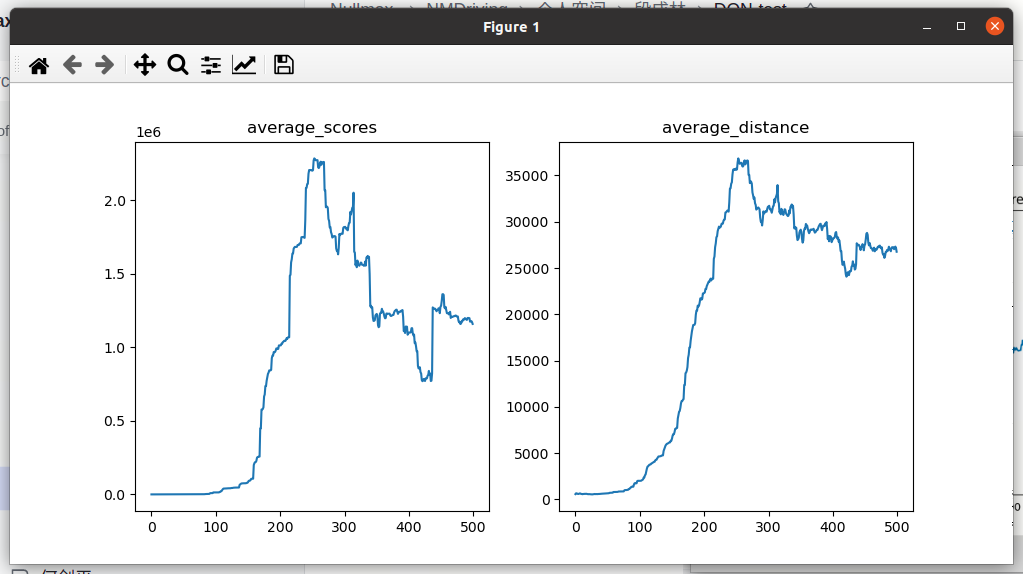Maximize the Figure 1 window
Viewport: 1023px width, 574px height.
960,26
